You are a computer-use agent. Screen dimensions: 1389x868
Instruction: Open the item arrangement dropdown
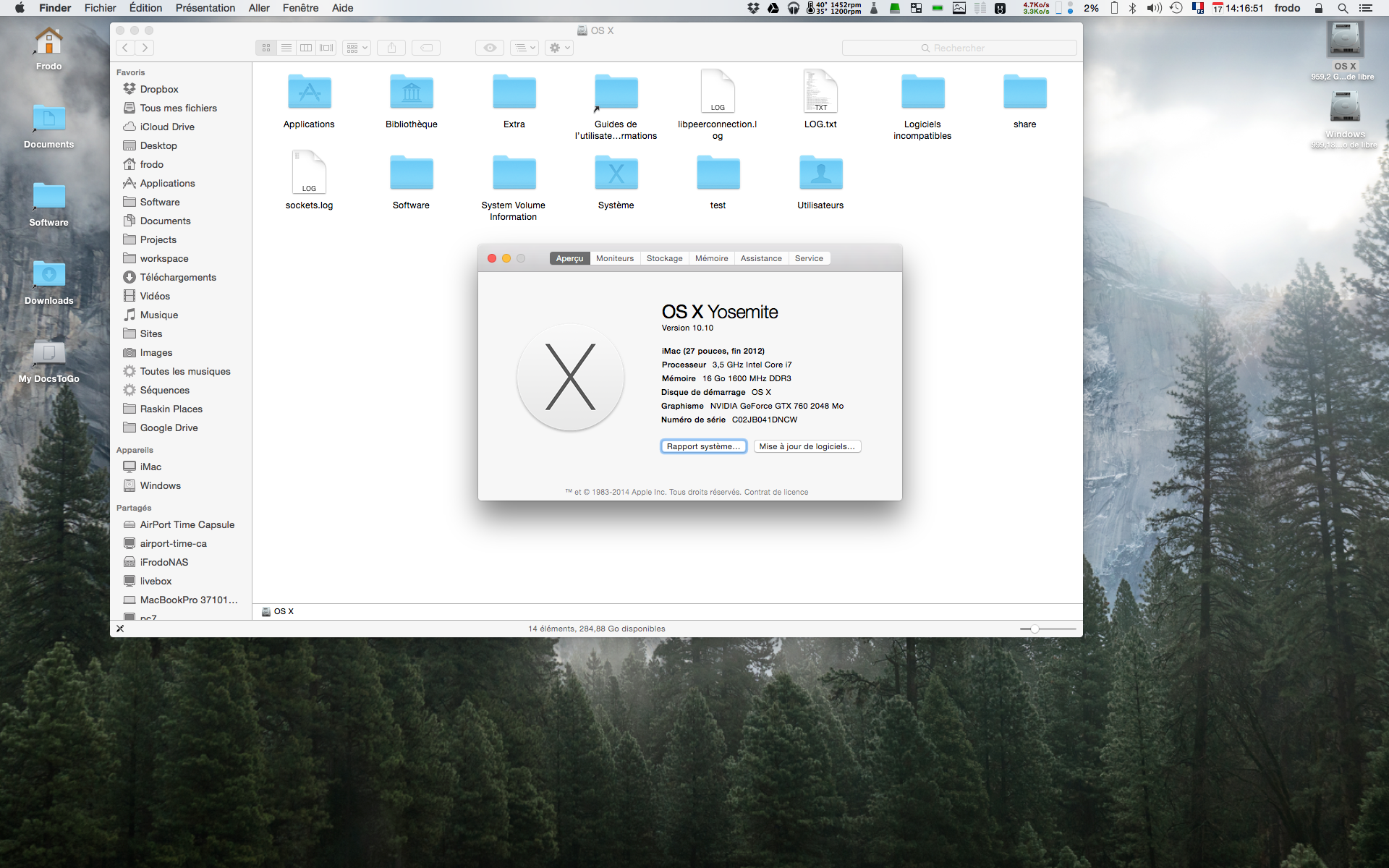point(357,48)
